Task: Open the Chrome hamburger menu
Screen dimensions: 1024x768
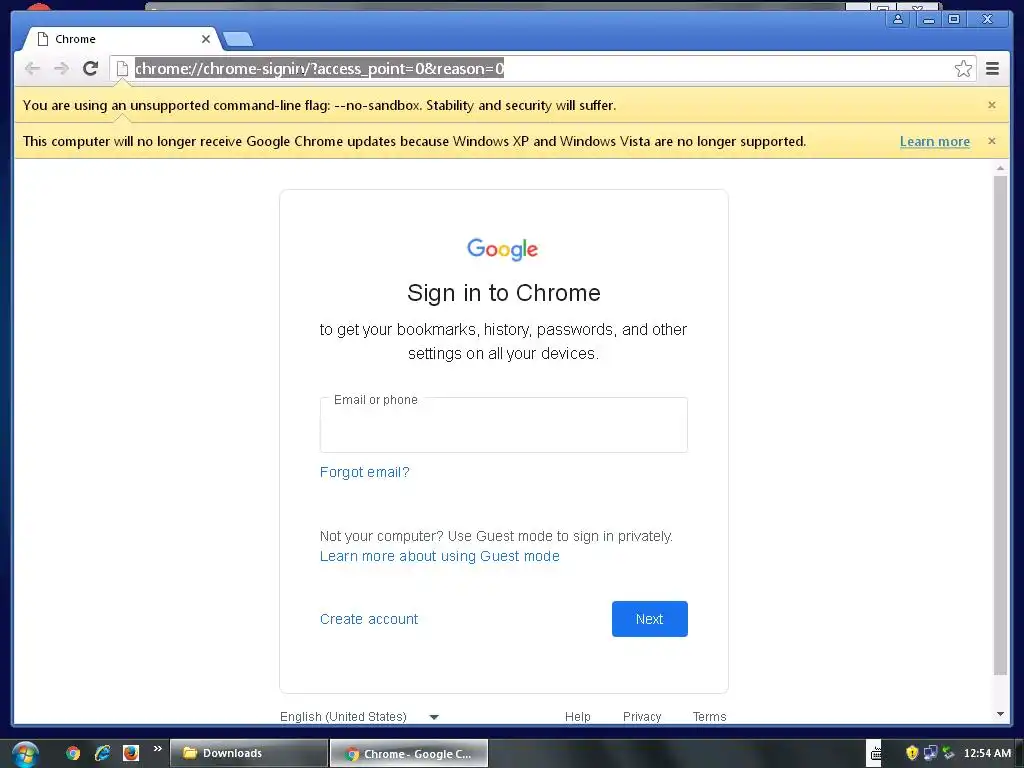Action: tap(992, 69)
